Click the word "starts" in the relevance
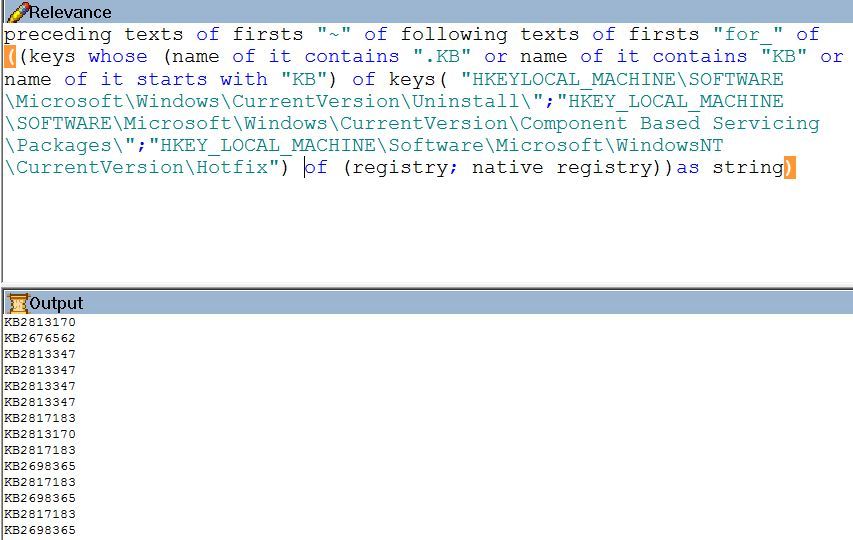This screenshot has width=853, height=540. (172, 79)
